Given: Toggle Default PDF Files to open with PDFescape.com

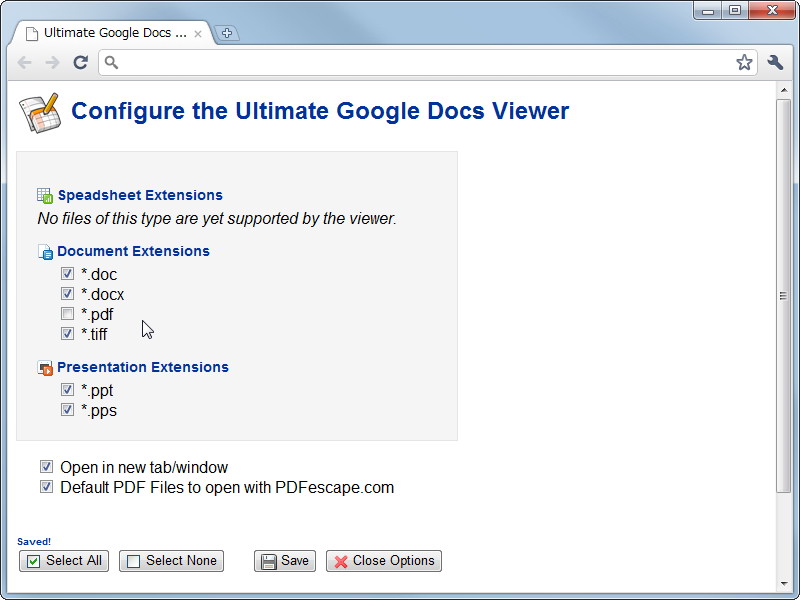Looking at the screenshot, I should click(46, 487).
